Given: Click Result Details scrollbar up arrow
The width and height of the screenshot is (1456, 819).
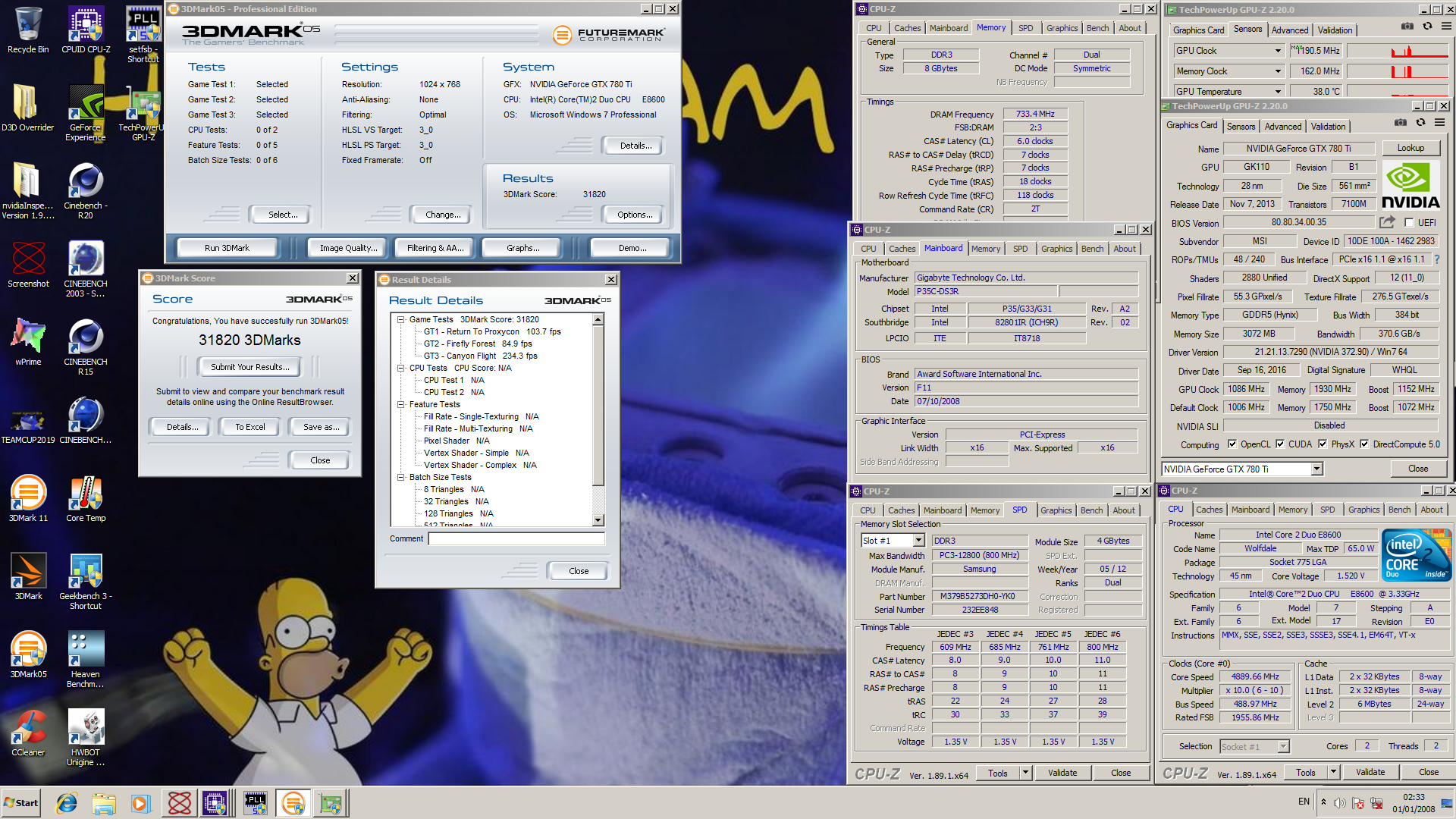Looking at the screenshot, I should point(598,320).
